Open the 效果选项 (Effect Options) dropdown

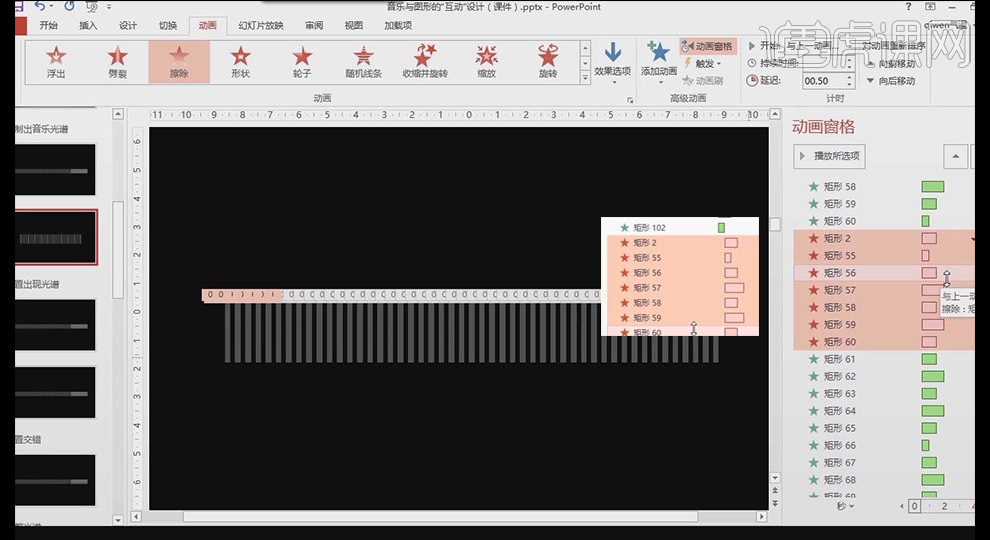tap(612, 62)
